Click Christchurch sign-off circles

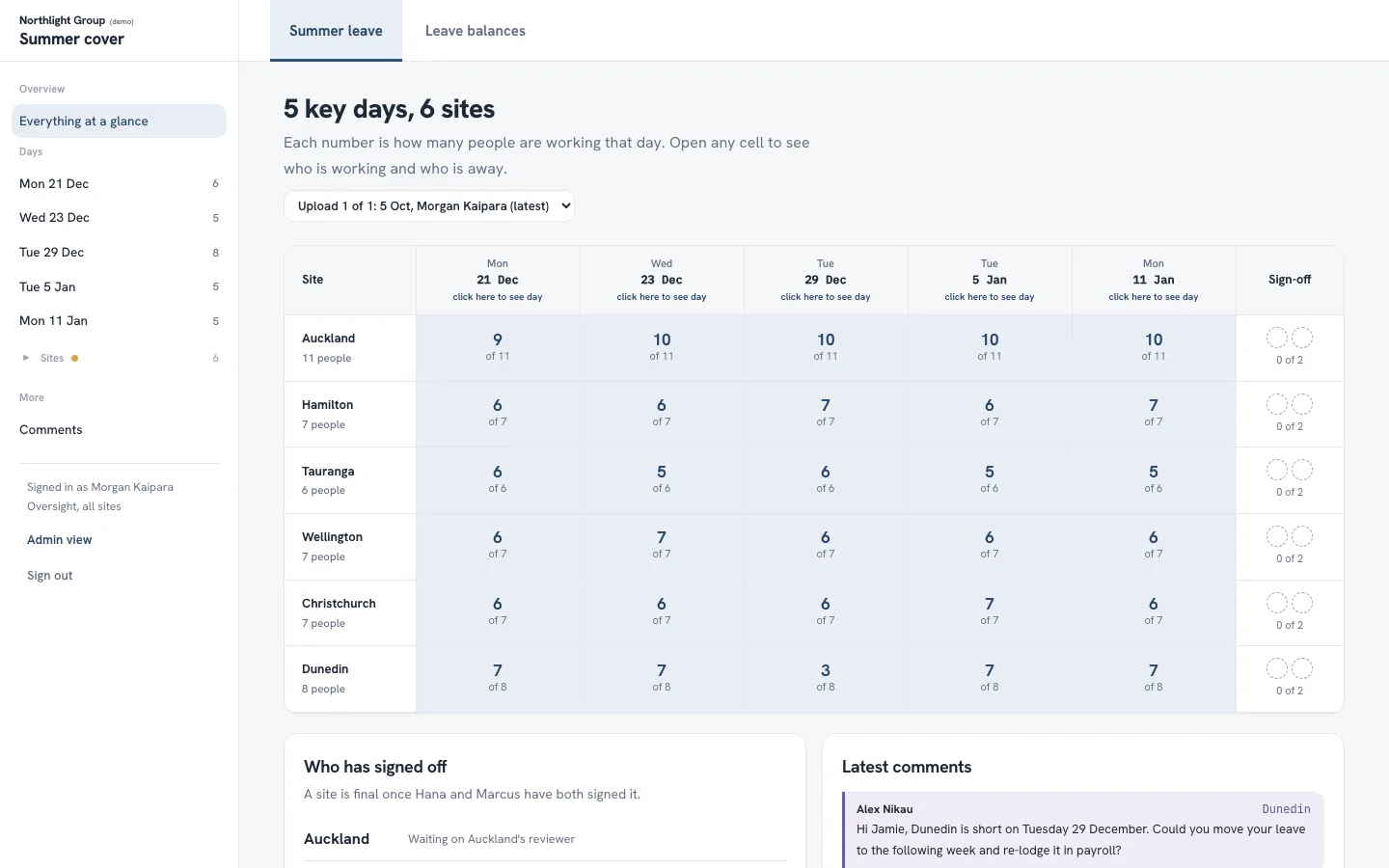point(1290,603)
